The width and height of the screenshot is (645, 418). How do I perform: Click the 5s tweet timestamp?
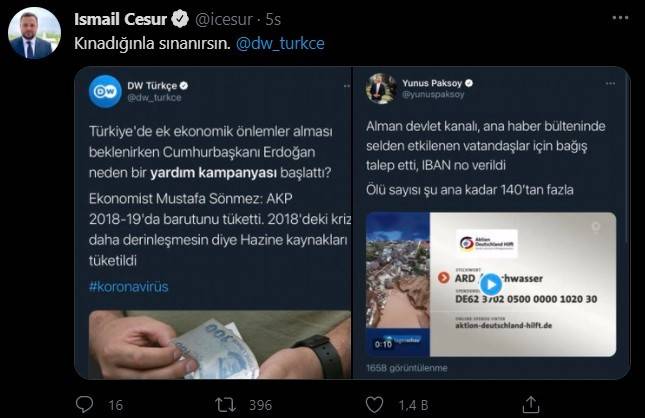click(x=273, y=19)
